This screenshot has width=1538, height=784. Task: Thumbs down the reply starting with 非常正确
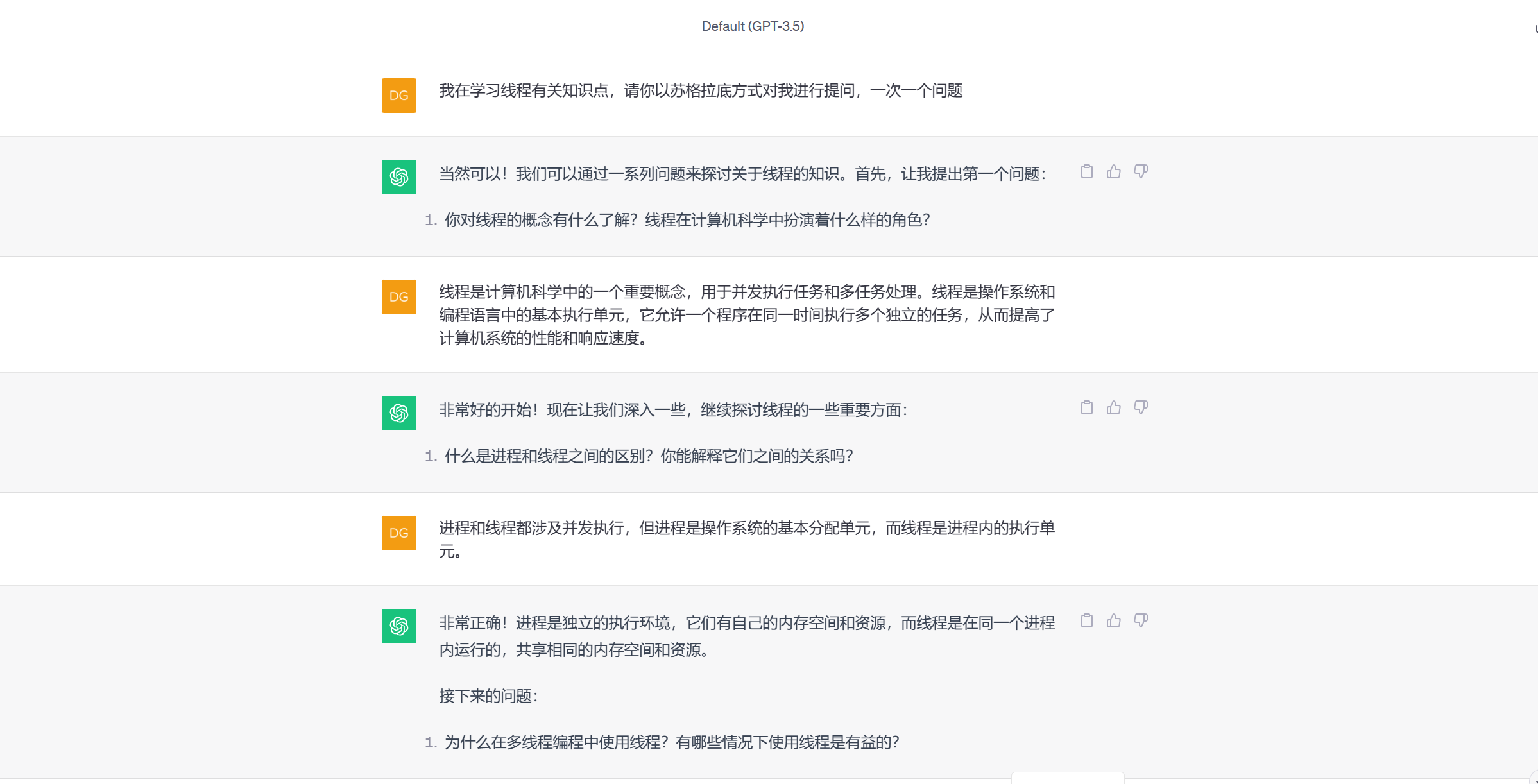click(x=1140, y=620)
